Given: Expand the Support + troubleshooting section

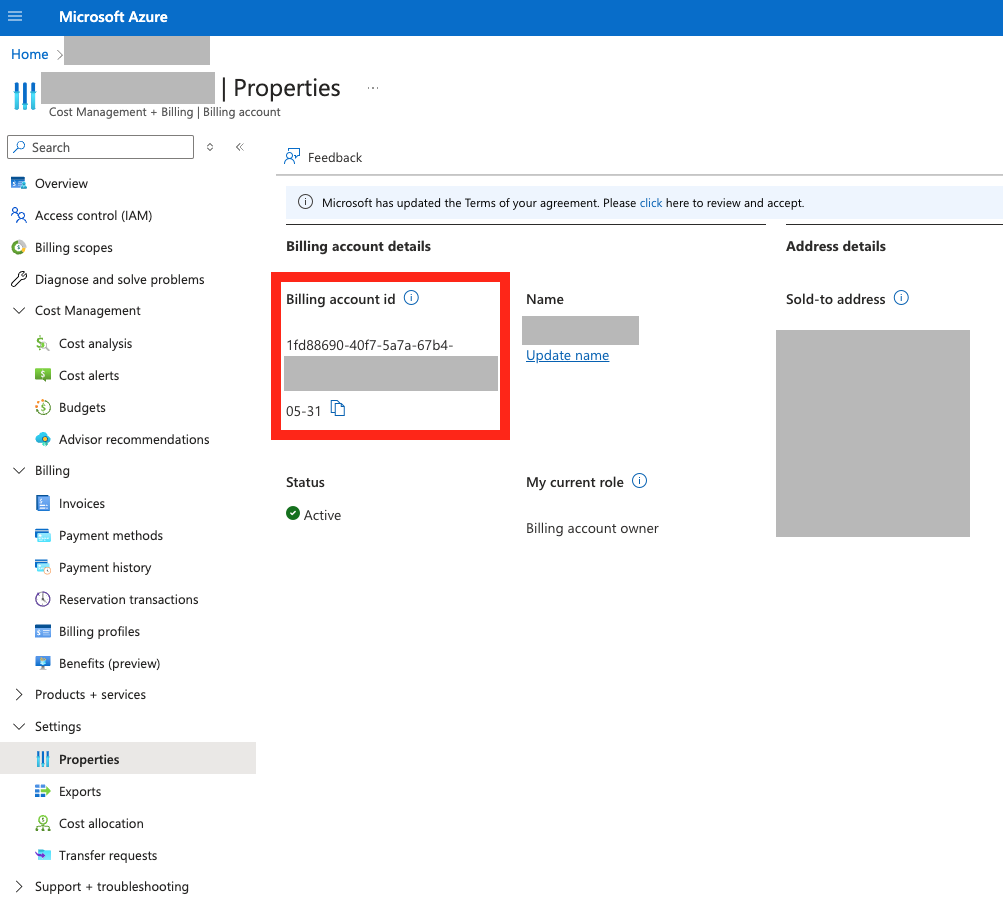Looking at the screenshot, I should click(19, 887).
